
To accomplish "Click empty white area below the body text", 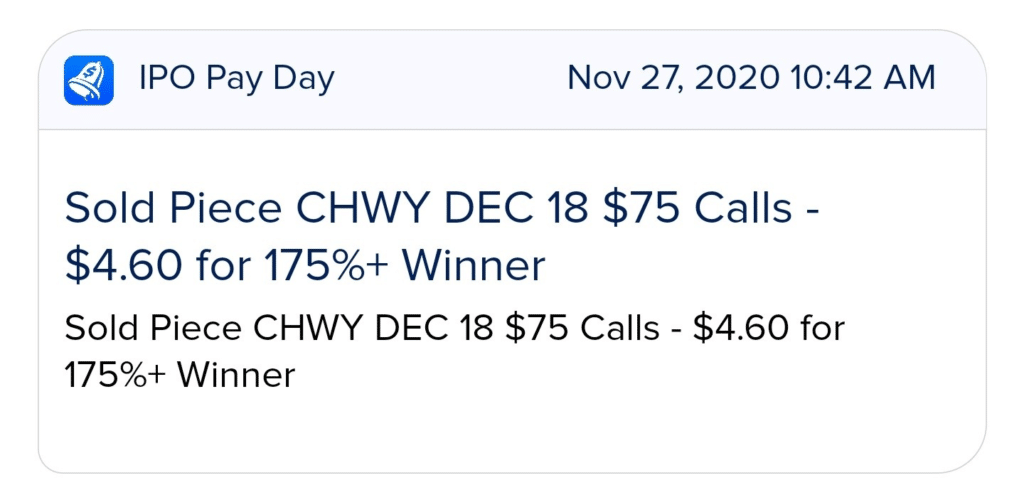I will (x=512, y=431).
